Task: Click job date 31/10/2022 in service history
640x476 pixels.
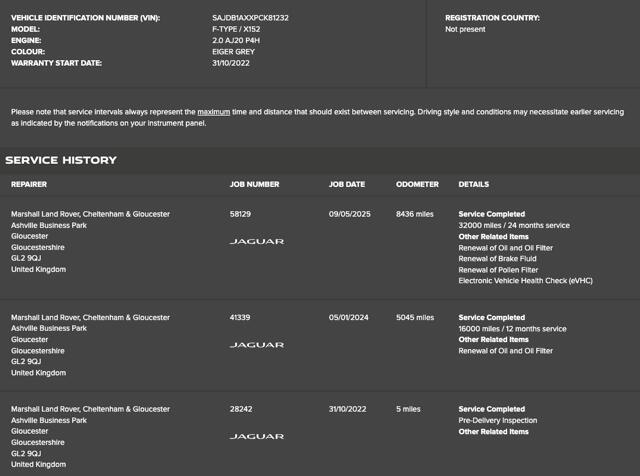Action: point(347,409)
